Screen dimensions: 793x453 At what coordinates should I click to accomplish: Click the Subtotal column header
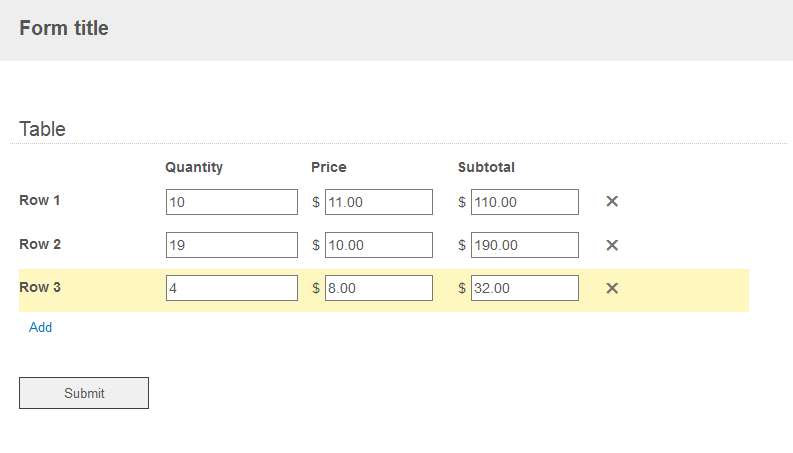[486, 167]
